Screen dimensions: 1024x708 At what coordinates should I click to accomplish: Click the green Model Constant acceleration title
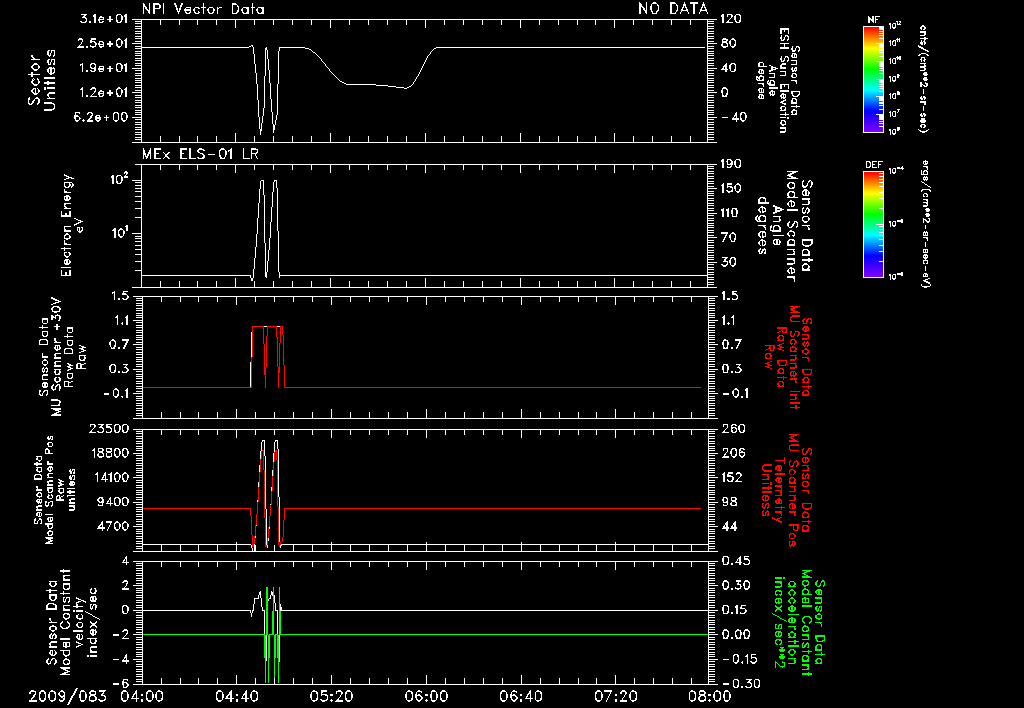point(799,622)
